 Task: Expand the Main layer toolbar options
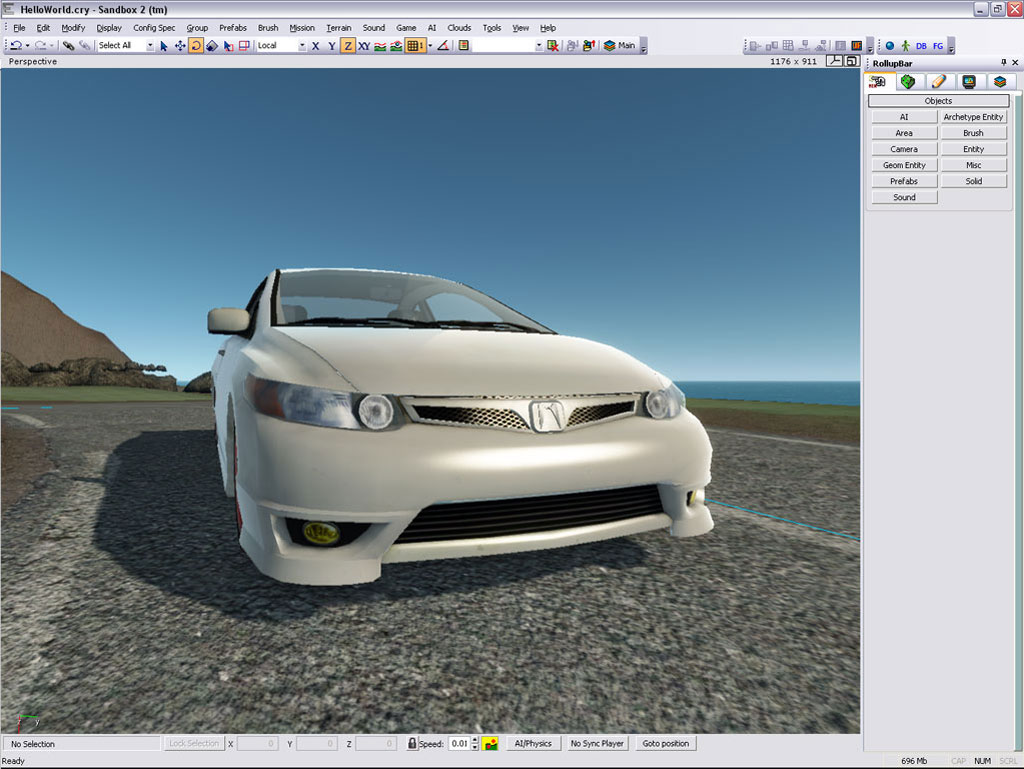pyautogui.click(x=643, y=46)
